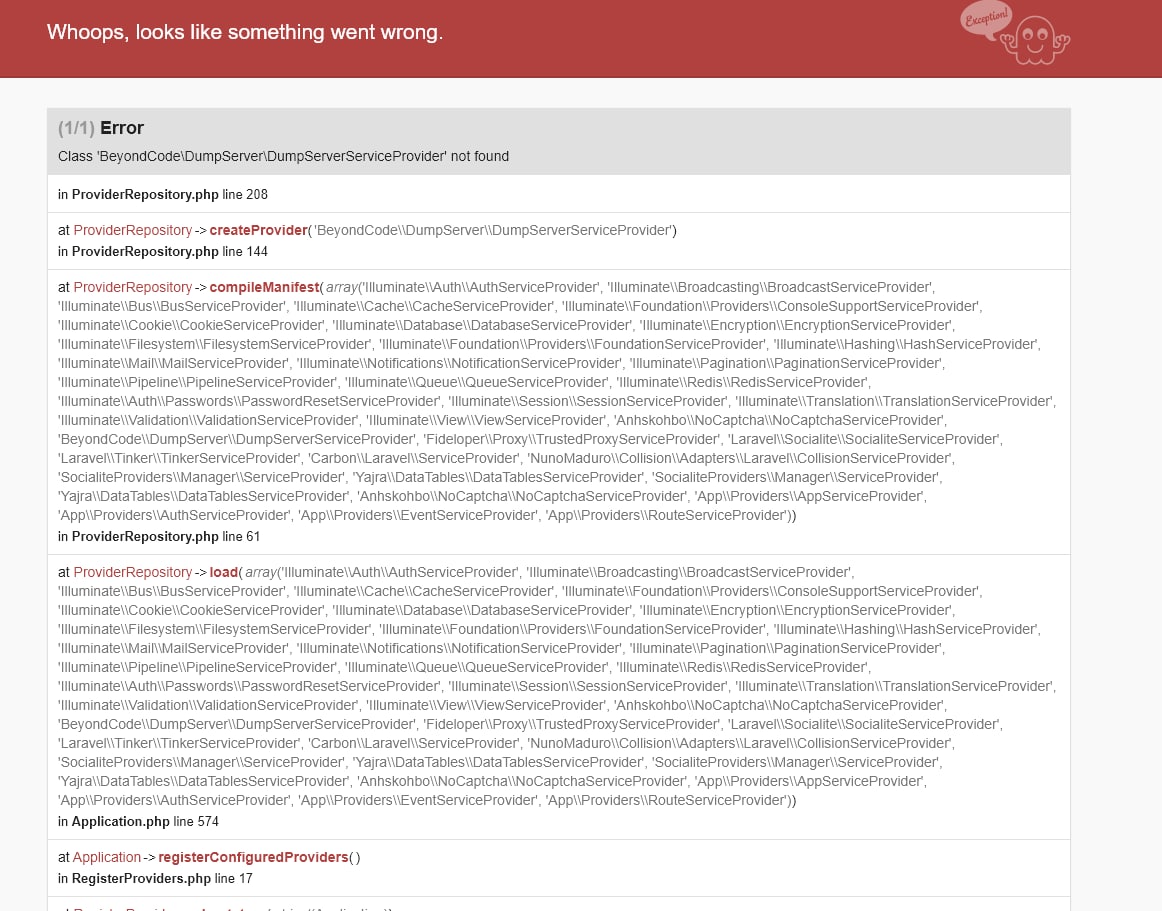Click the "(1/1) Error" title
The width and height of the screenshot is (1162, 911).
coord(101,128)
